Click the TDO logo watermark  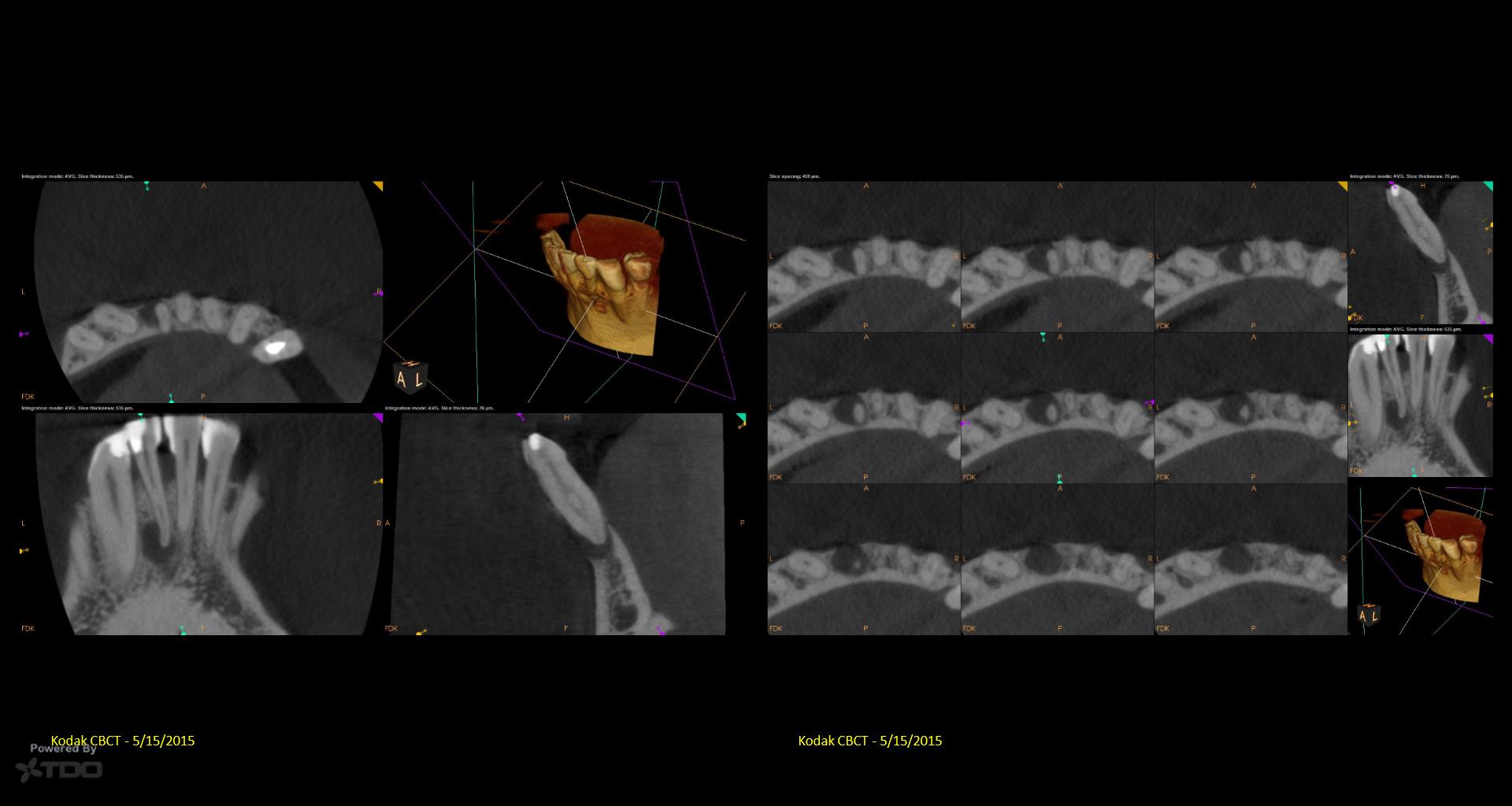click(x=60, y=769)
